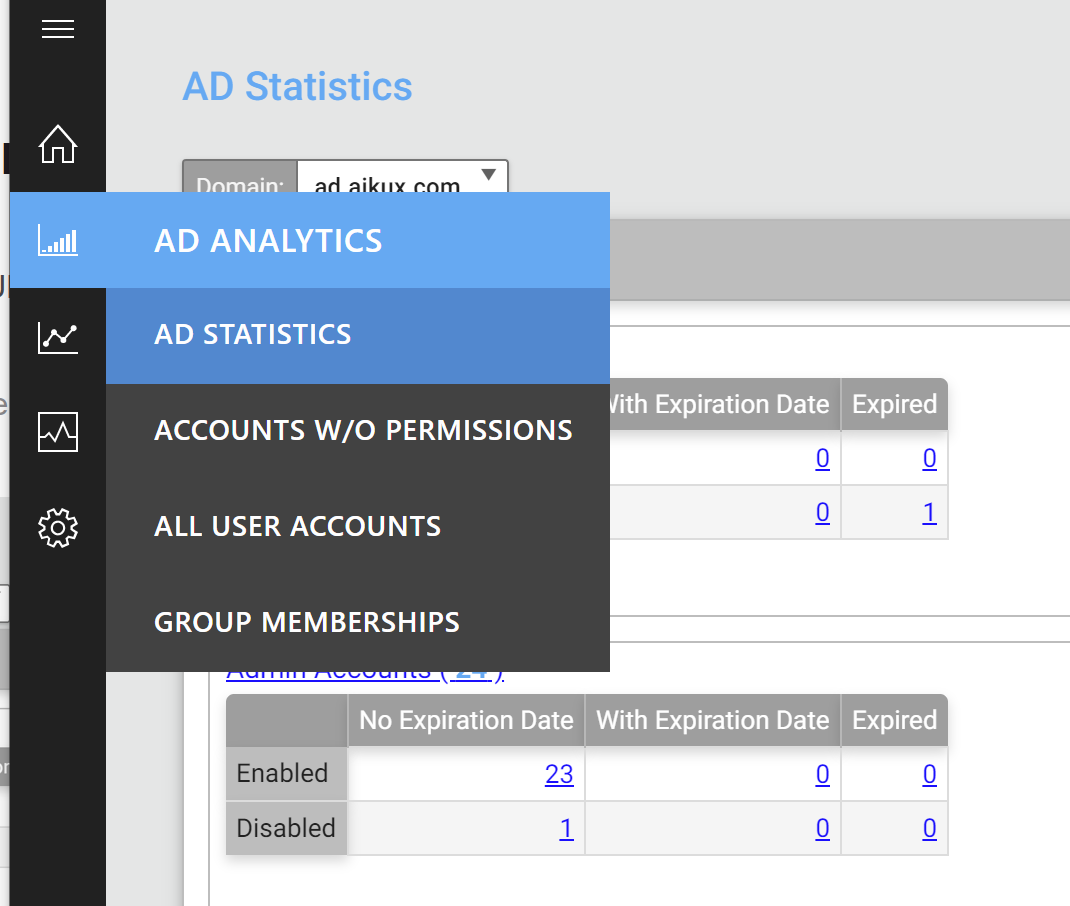Click lower table's With Expiration Date header
Image resolution: width=1070 pixels, height=906 pixels.
pos(712,720)
